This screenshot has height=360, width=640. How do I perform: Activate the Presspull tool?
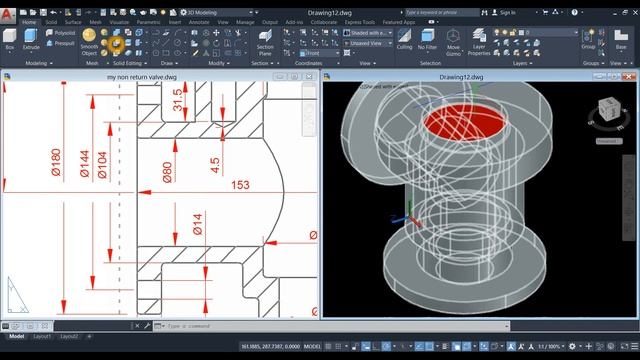point(61,43)
